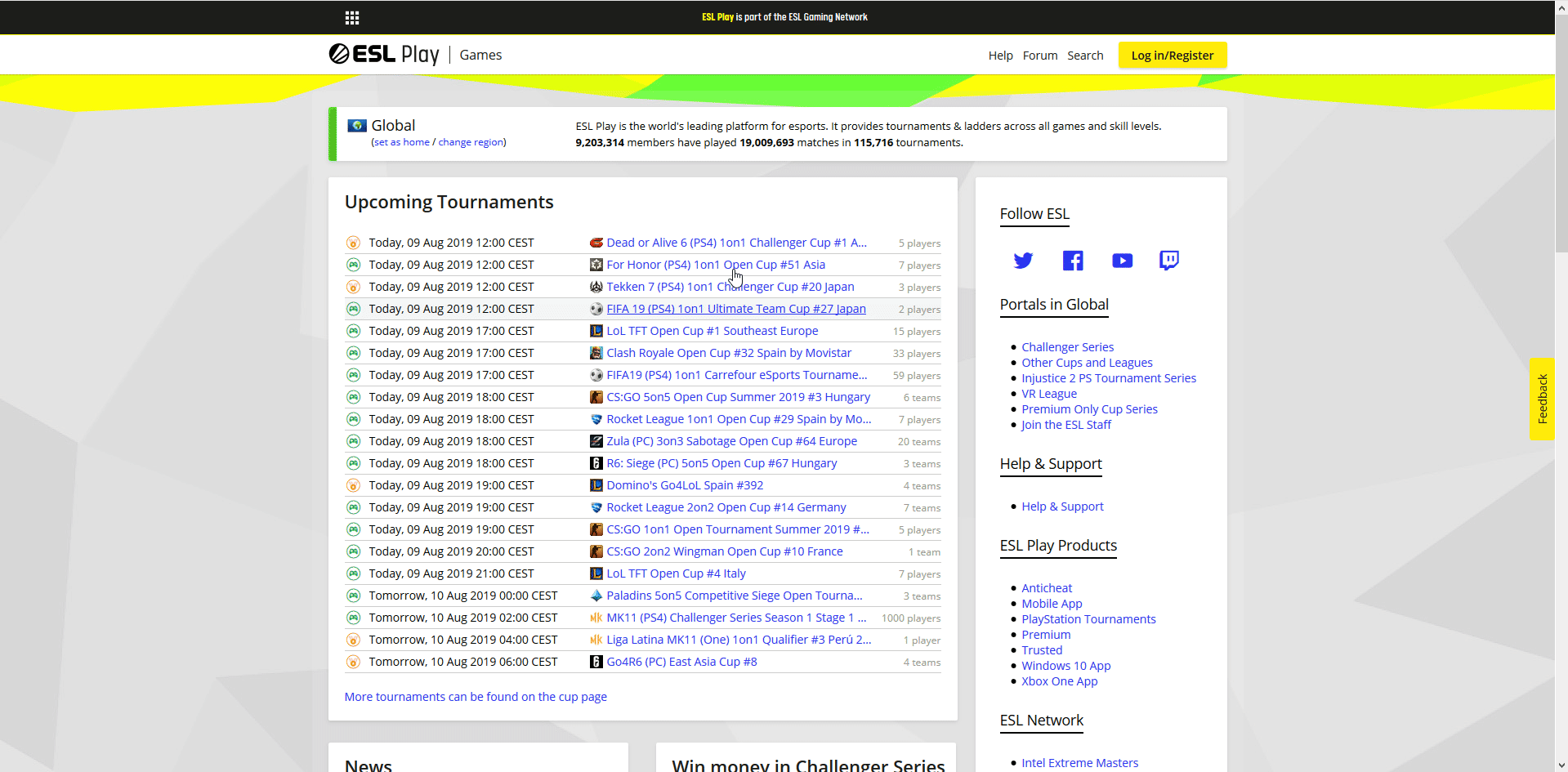Open Injustice 2 PS Tournament Series link
The height and width of the screenshot is (772, 1568).
[x=1109, y=378]
